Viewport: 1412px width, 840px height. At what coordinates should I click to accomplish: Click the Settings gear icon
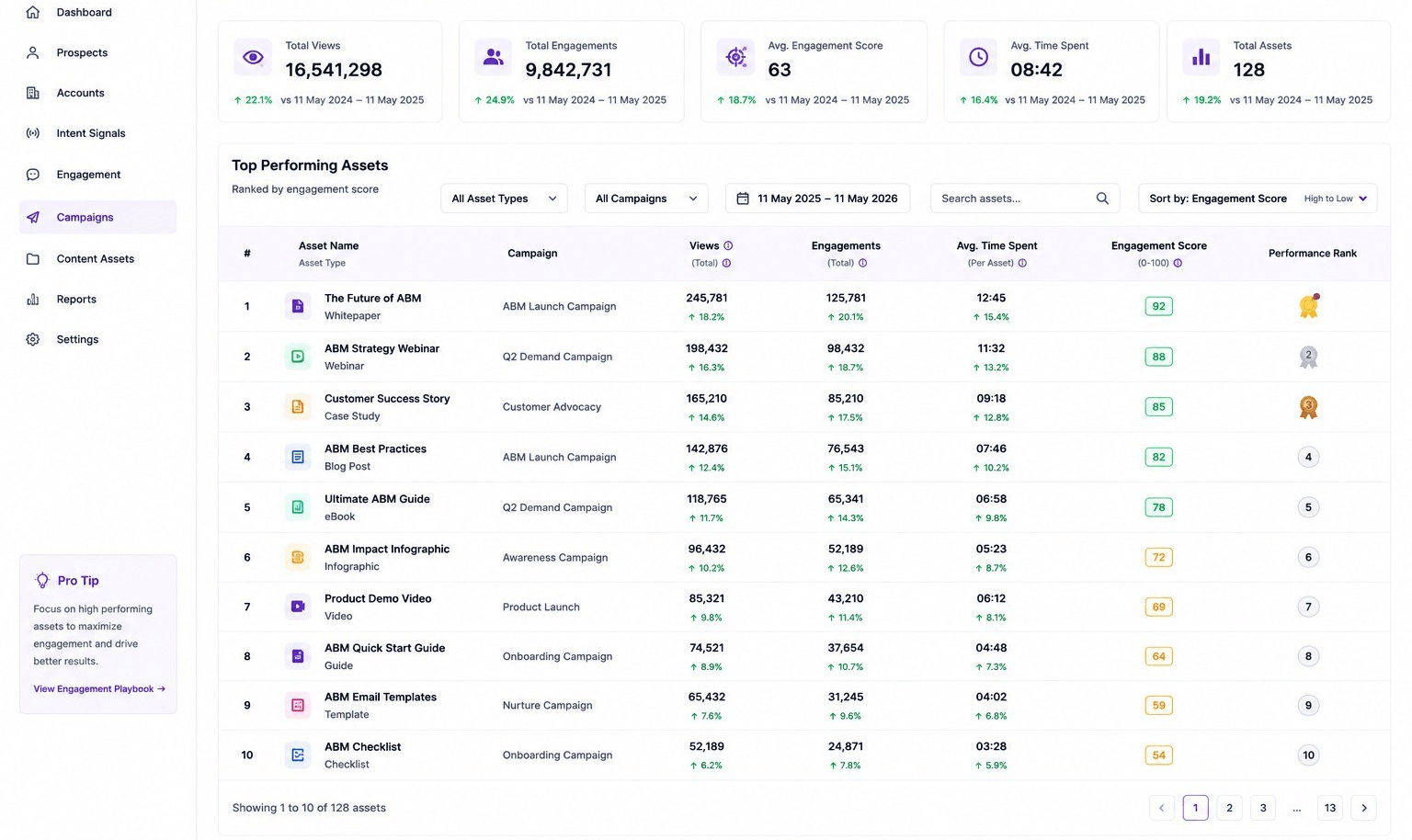33,339
